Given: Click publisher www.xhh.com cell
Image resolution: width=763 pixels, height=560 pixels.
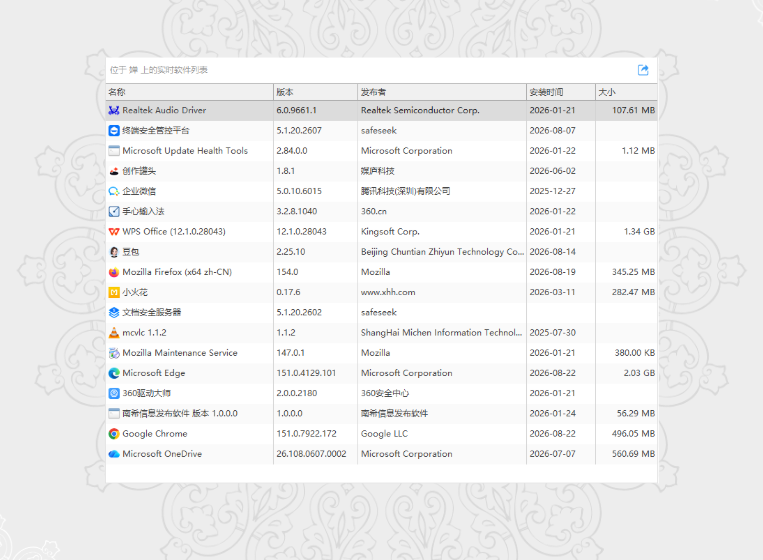Looking at the screenshot, I should point(388,292).
